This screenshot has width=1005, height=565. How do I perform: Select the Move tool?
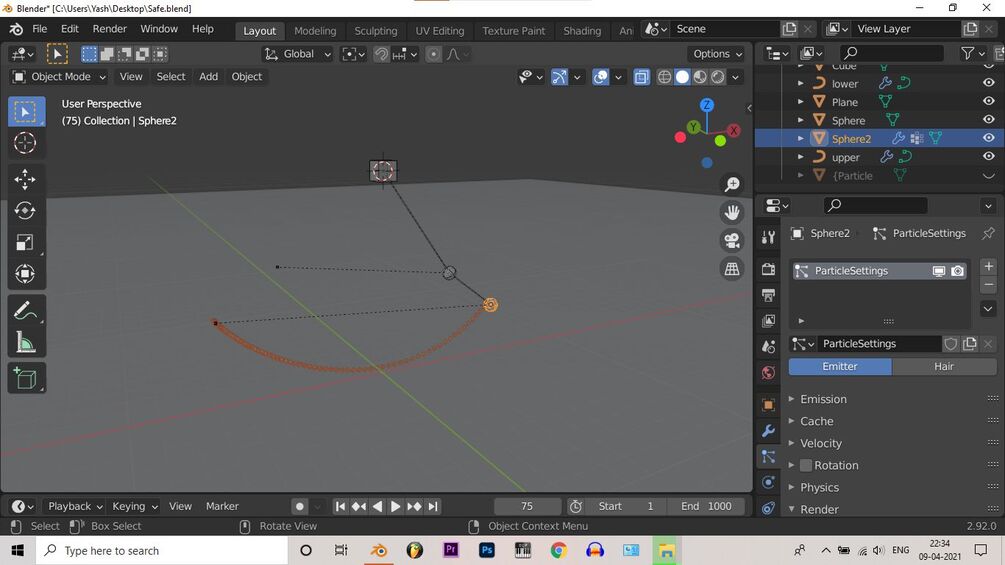[x=25, y=179]
